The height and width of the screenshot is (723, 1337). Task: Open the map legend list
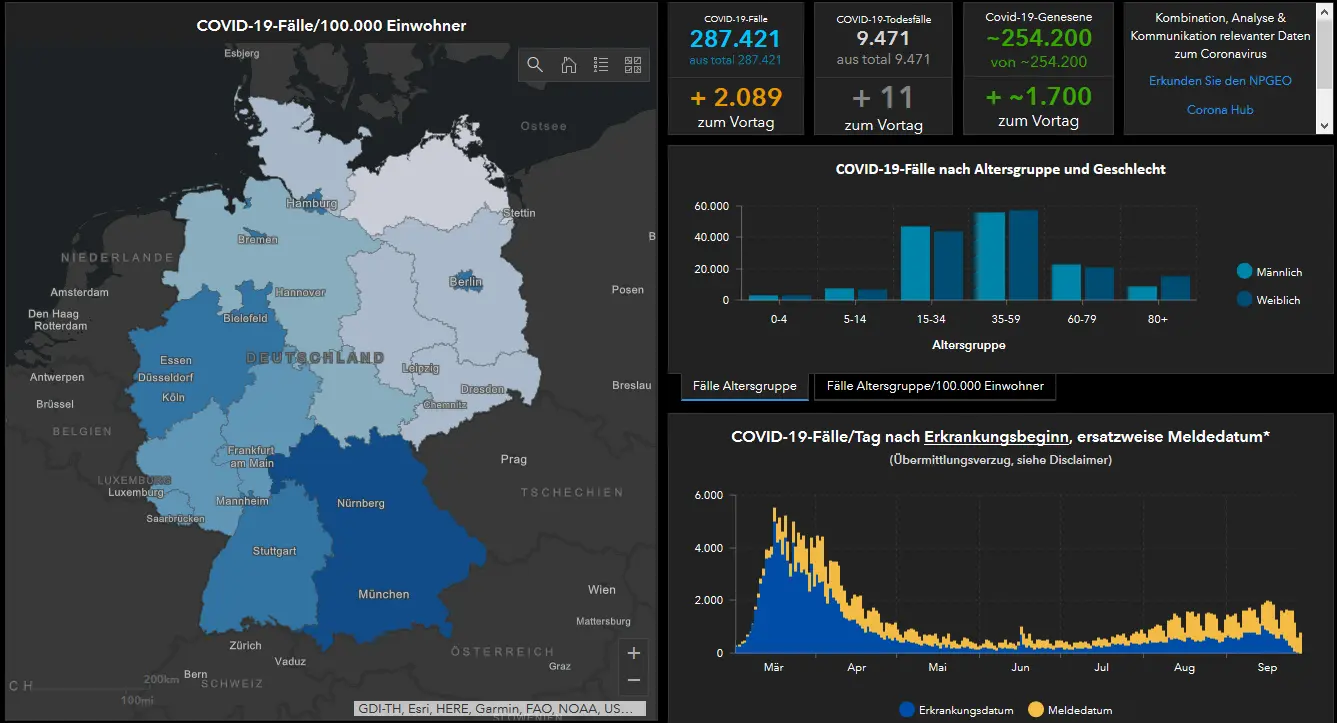[601, 65]
